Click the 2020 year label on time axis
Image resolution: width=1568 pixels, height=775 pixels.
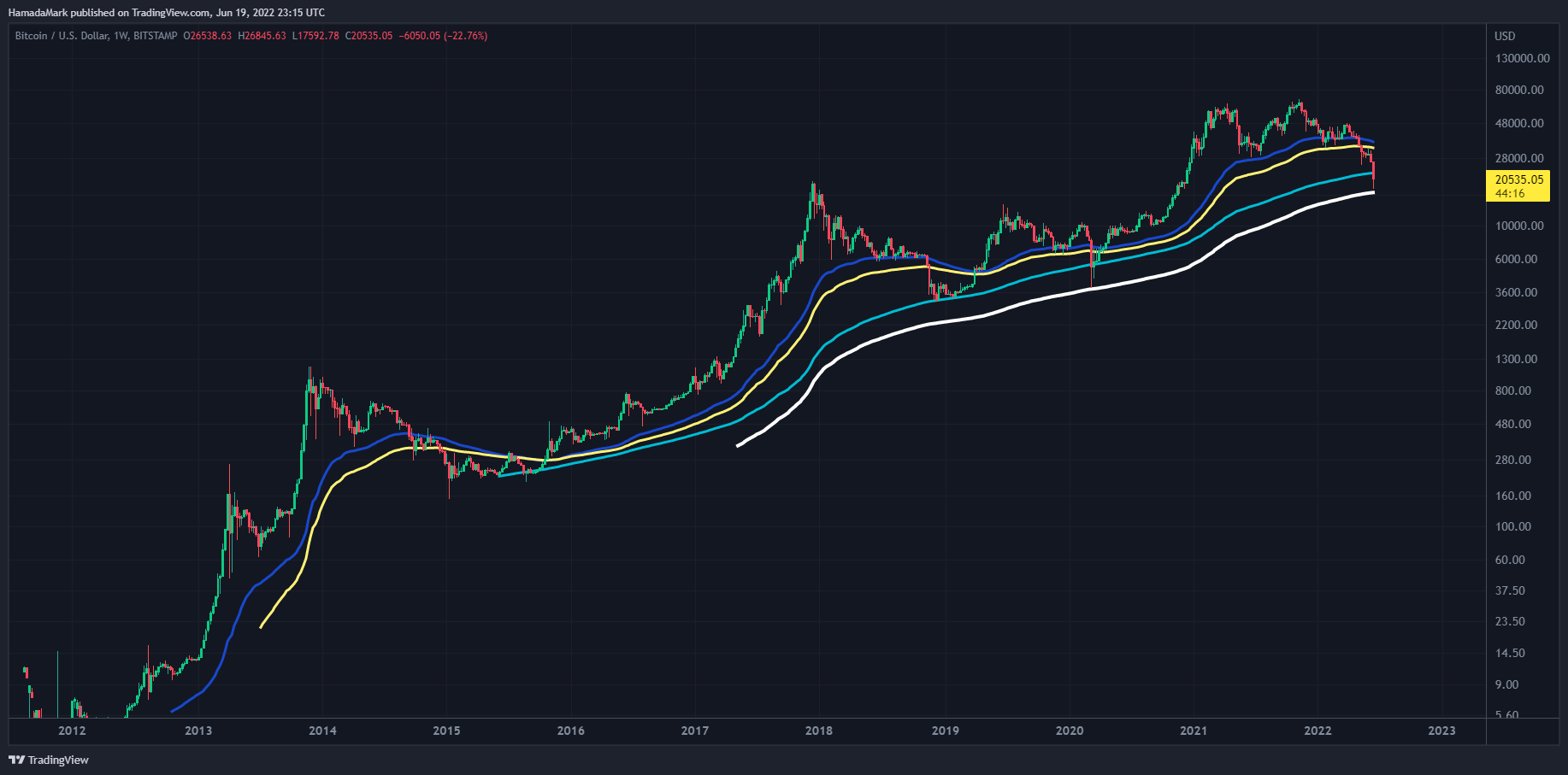1070,731
